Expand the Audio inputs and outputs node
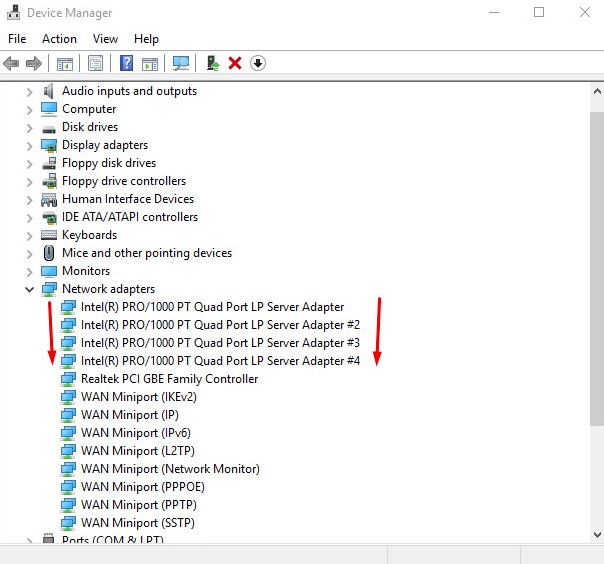The width and height of the screenshot is (604, 564). (30, 92)
